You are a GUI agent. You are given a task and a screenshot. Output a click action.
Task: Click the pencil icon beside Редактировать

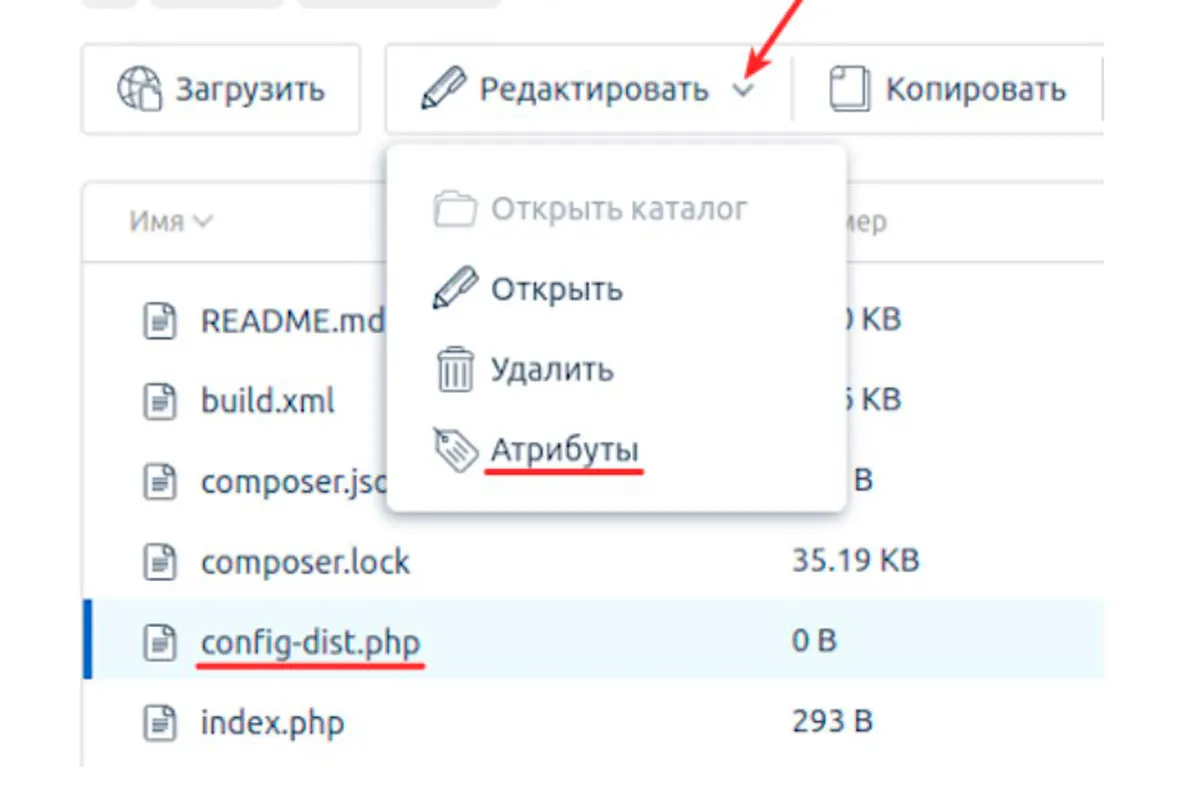pos(441,89)
